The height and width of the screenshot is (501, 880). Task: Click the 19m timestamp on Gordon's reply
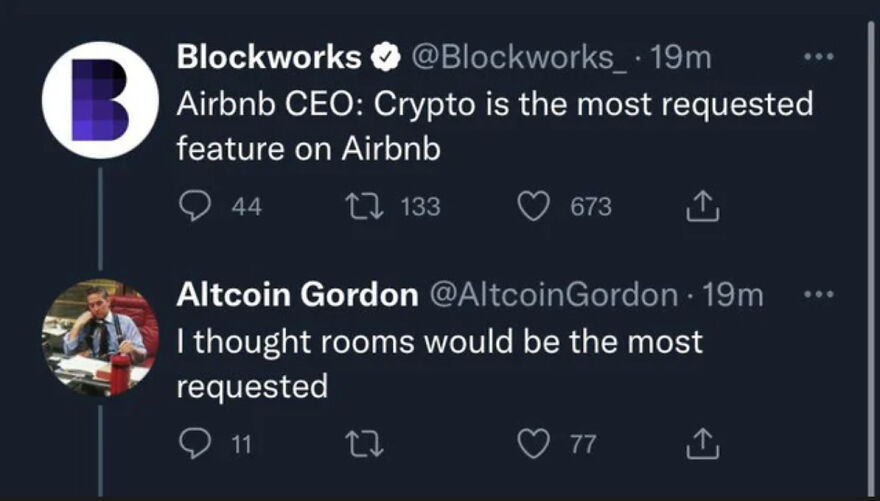pyautogui.click(x=733, y=295)
